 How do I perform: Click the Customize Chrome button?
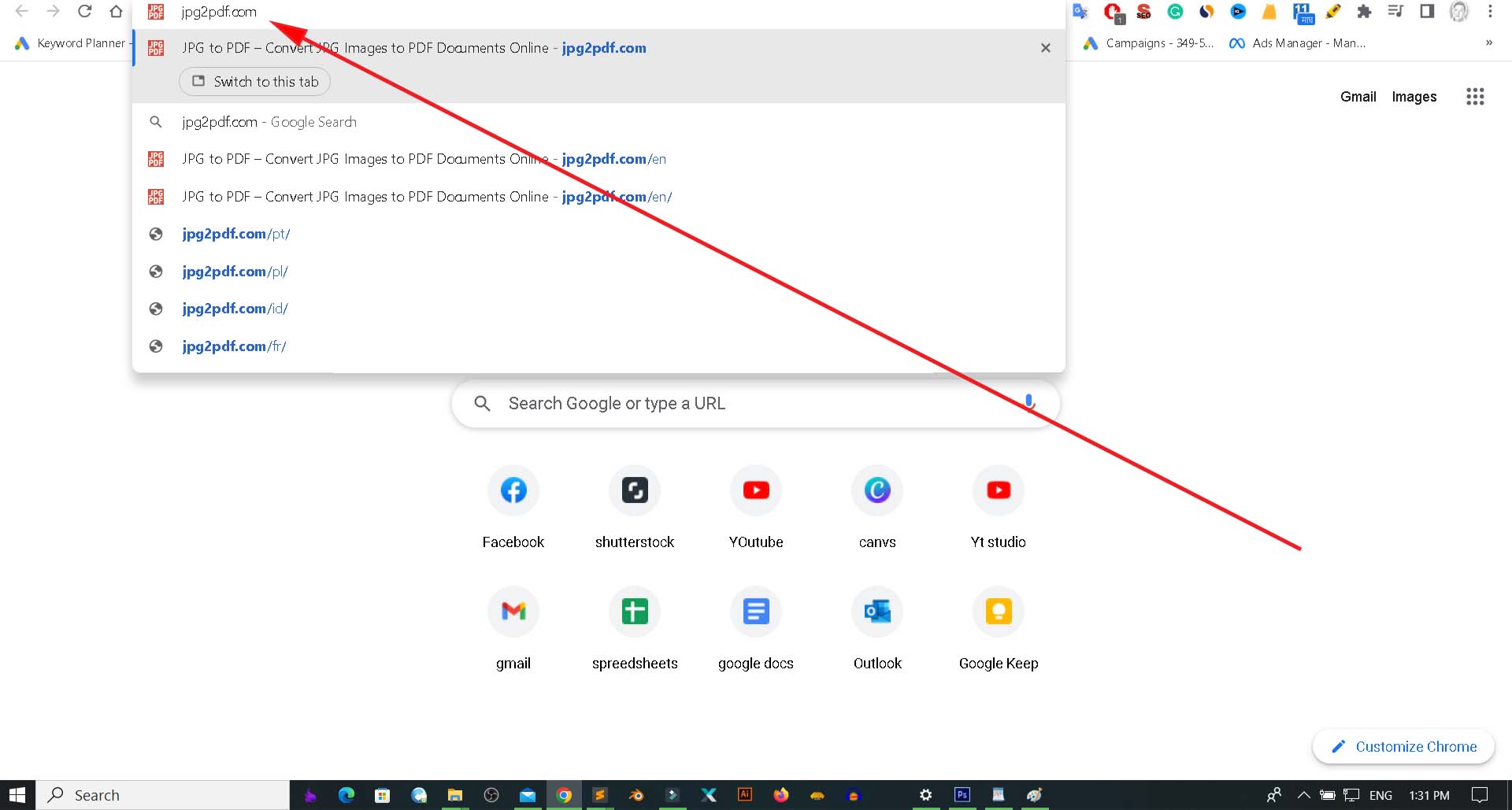1403,746
